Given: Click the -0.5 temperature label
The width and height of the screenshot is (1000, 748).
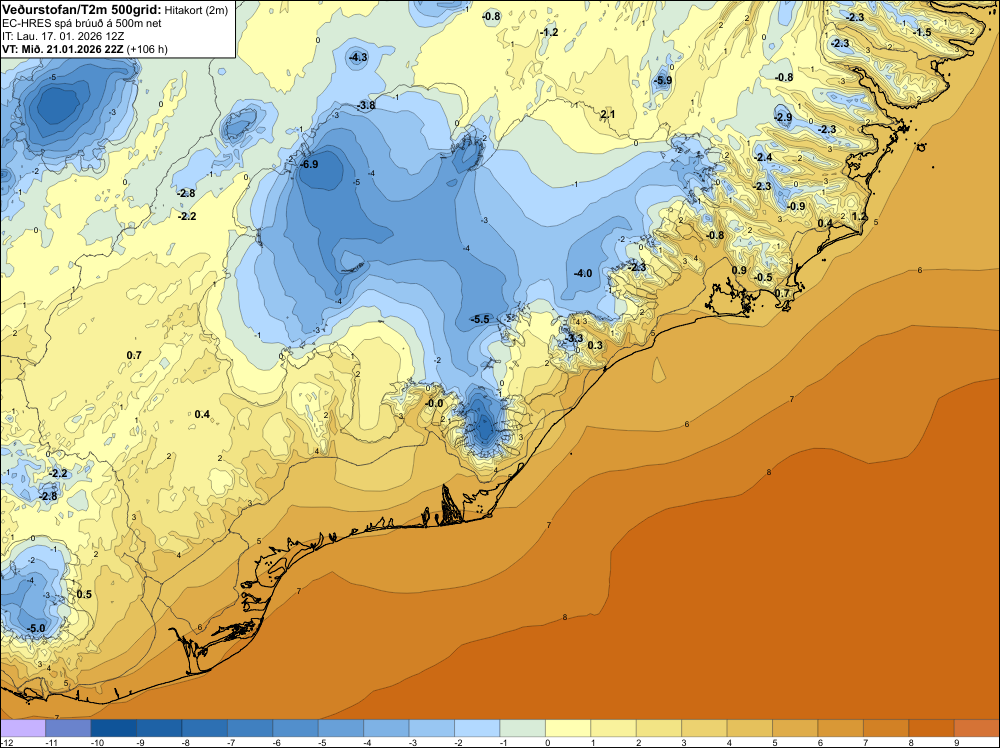Looking at the screenshot, I should 763,277.
